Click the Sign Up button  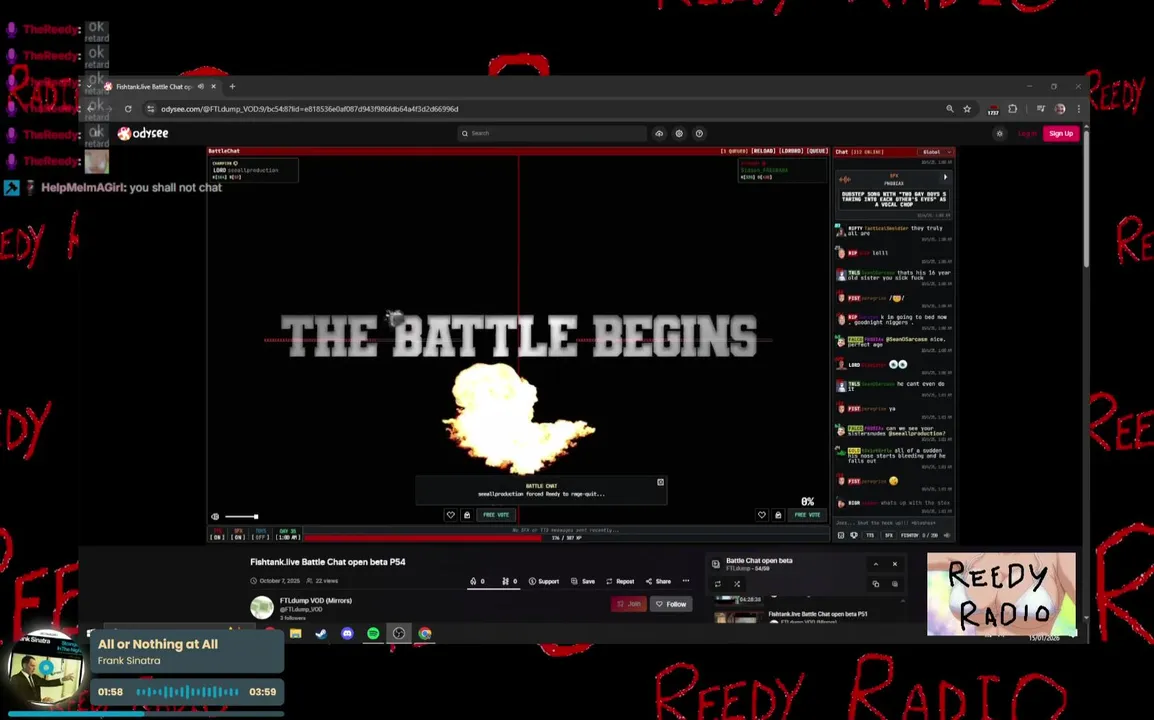(1061, 133)
